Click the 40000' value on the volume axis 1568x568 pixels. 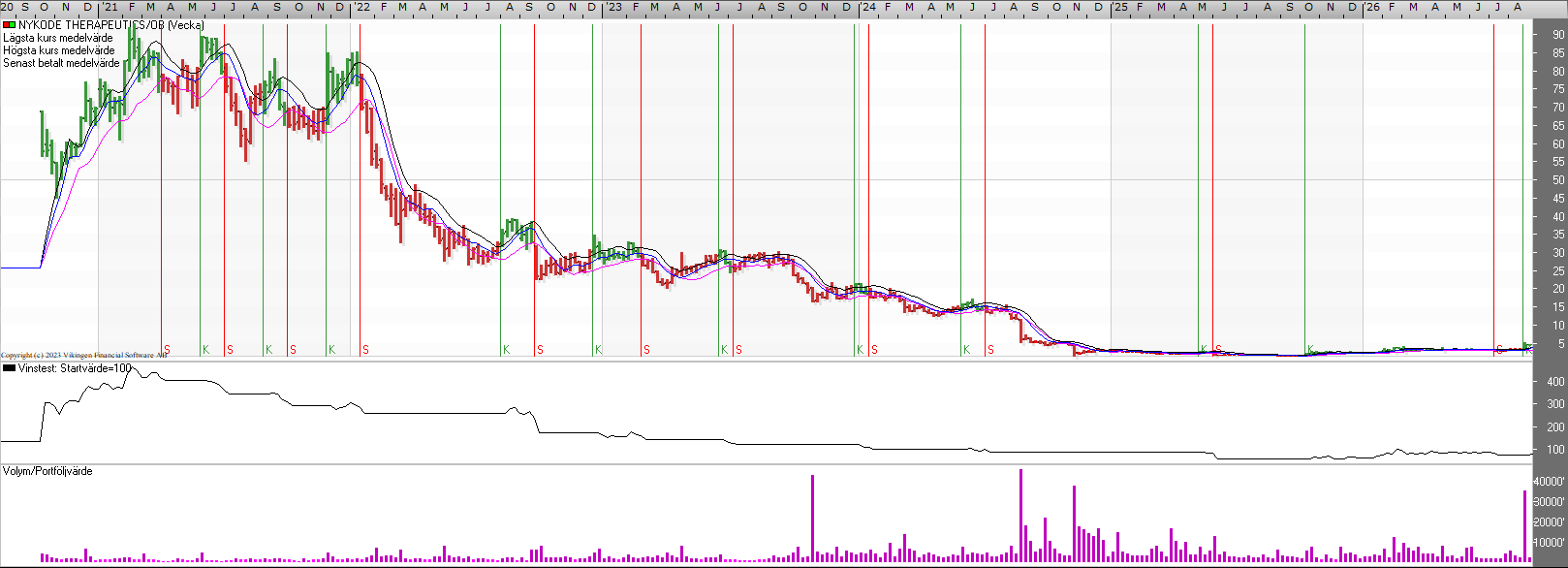click(1550, 482)
